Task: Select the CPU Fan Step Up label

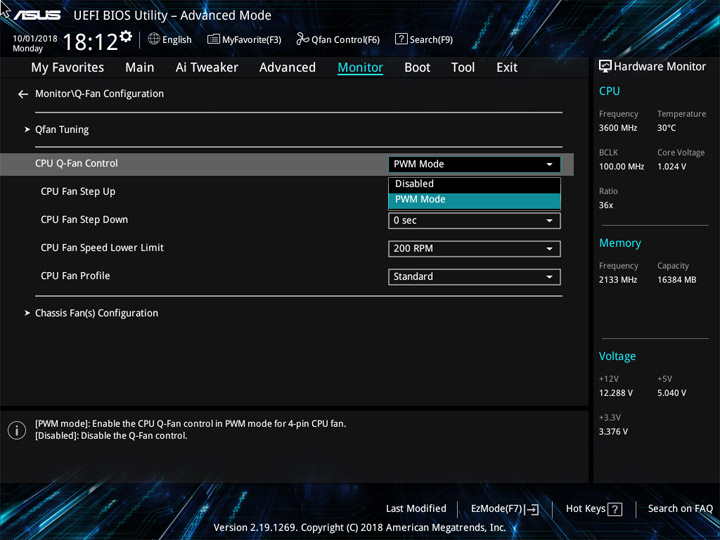Action: pyautogui.click(x=78, y=192)
